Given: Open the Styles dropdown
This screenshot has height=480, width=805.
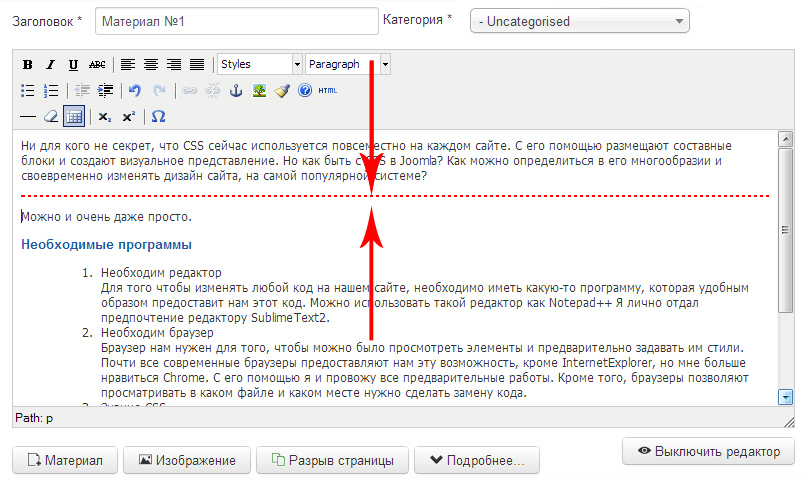Looking at the screenshot, I should 260,64.
